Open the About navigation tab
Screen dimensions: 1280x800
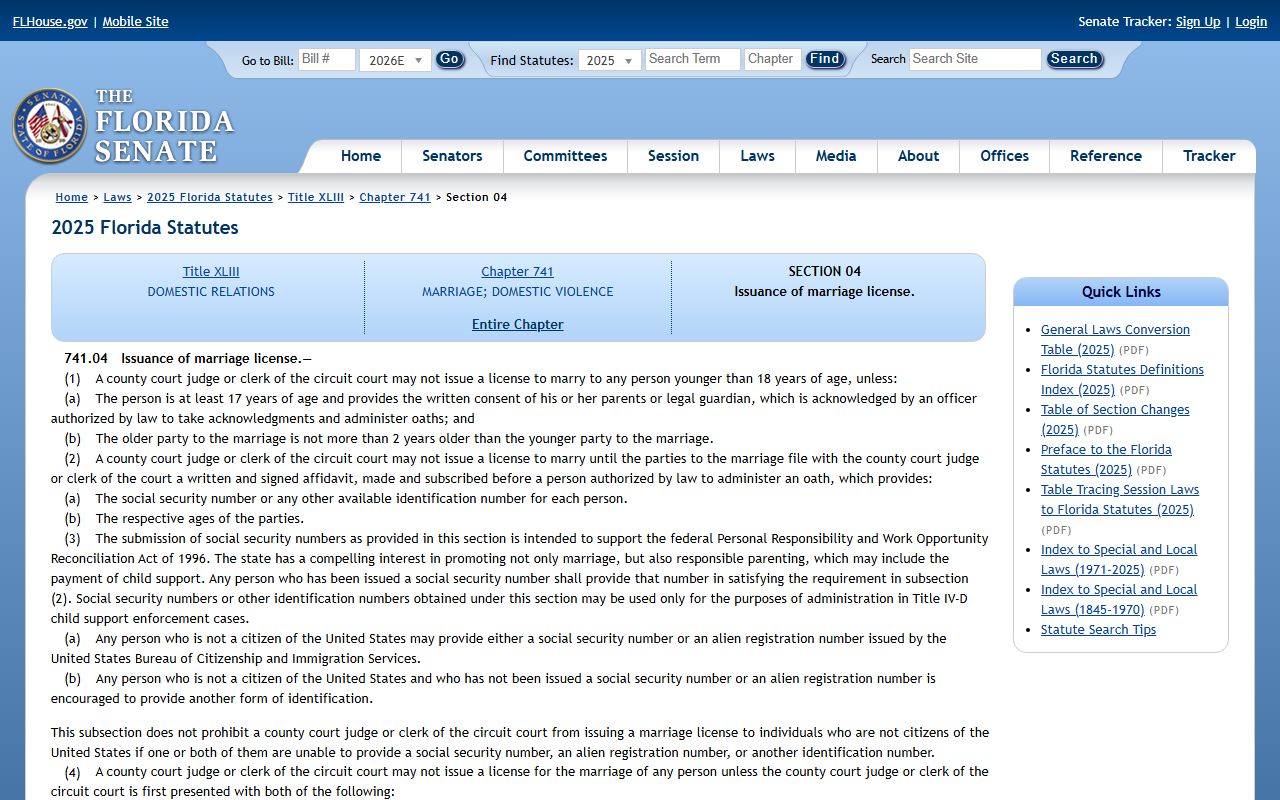[x=918, y=156]
